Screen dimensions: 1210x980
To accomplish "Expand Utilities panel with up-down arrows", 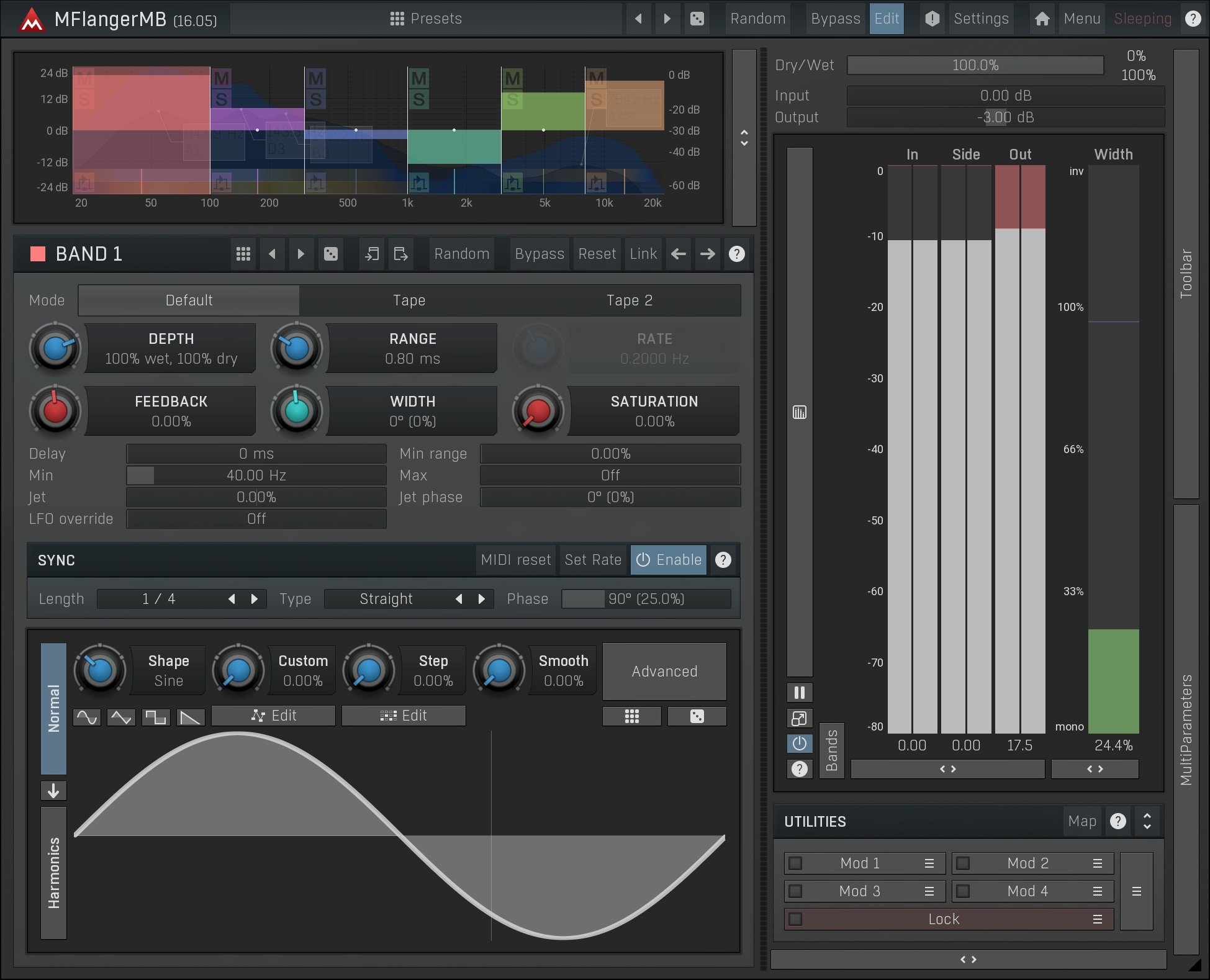I will pos(1147,822).
